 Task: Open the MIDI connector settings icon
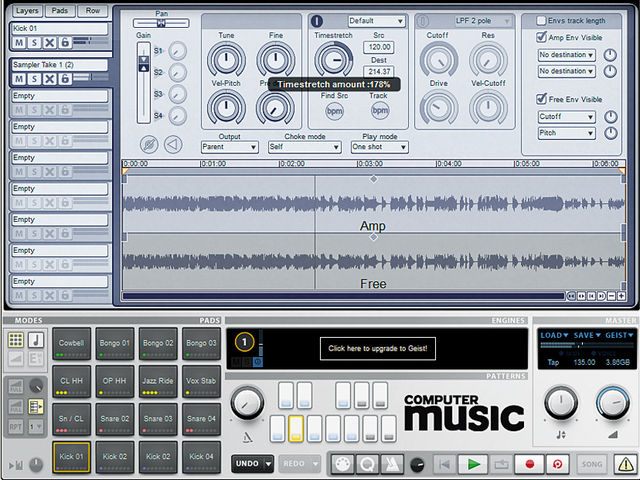pyautogui.click(x=342, y=464)
